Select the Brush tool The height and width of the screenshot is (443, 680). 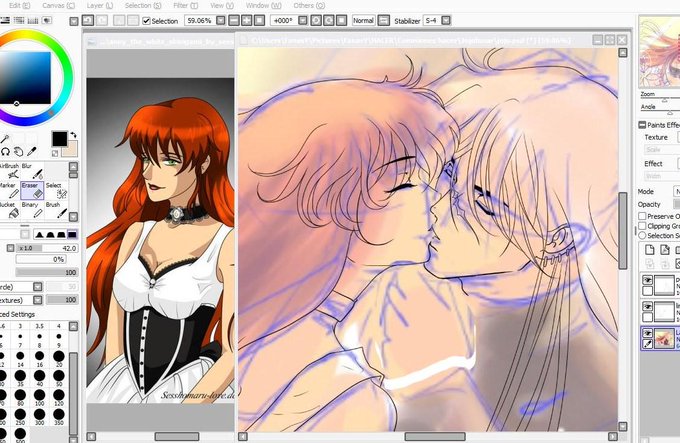[56, 210]
